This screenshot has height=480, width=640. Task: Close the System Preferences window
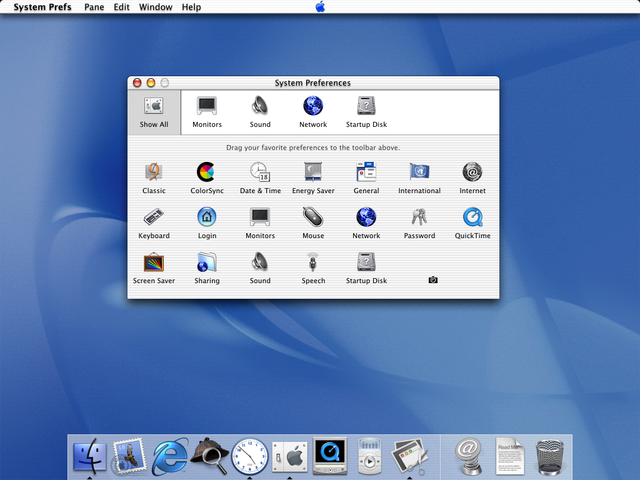[x=137, y=83]
